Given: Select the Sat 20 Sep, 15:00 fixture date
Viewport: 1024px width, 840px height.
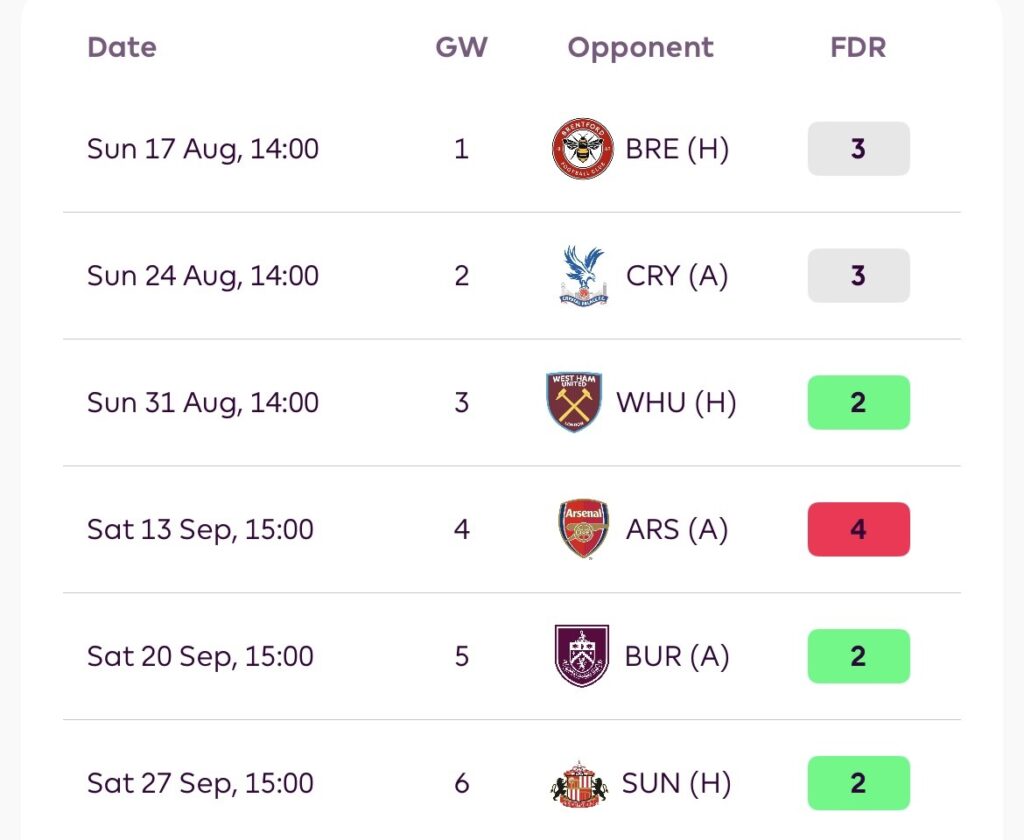Looking at the screenshot, I should [x=200, y=656].
